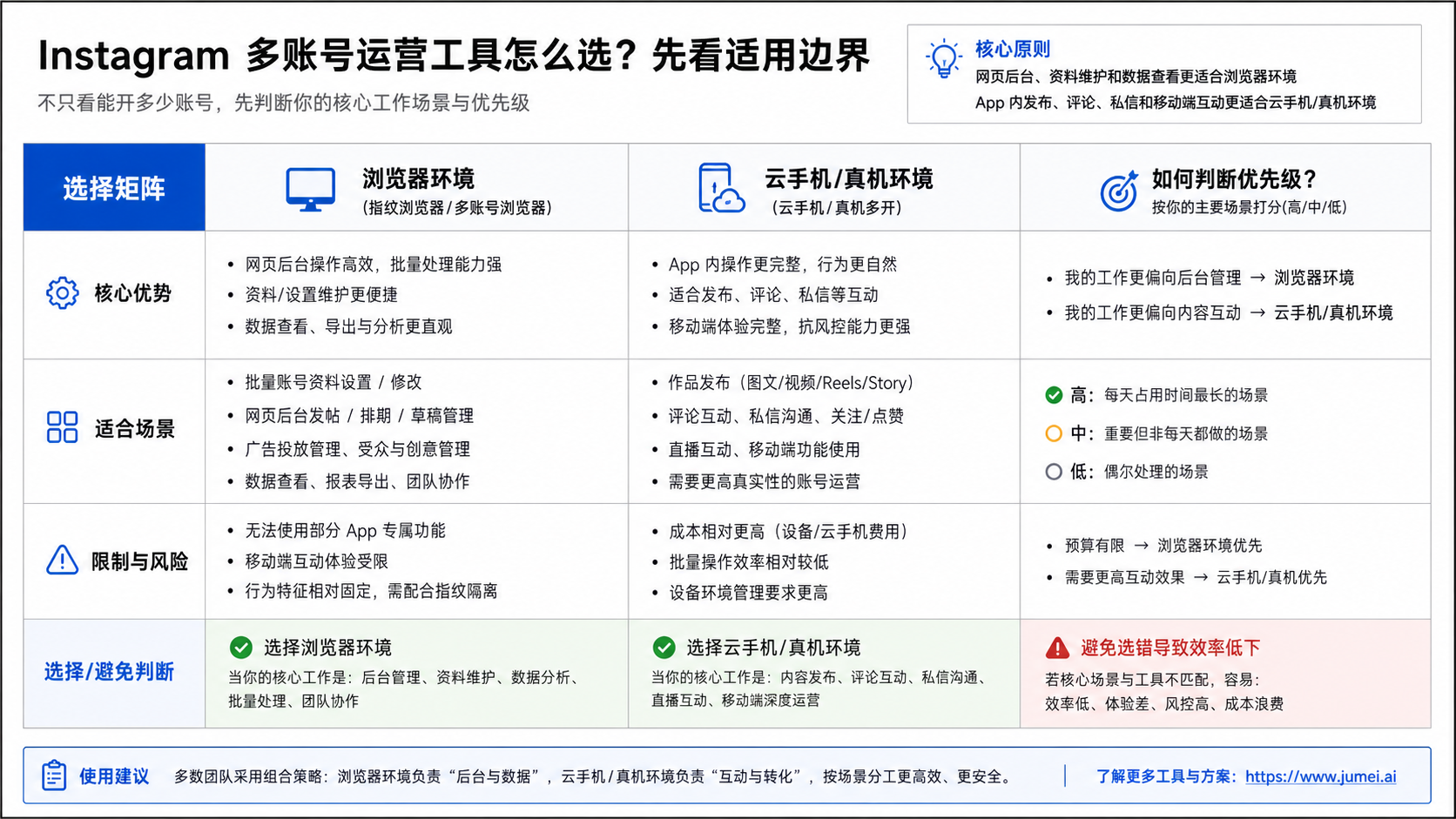
Task: Click the red heading 避免选错导致效率低下
Action: (1170, 648)
